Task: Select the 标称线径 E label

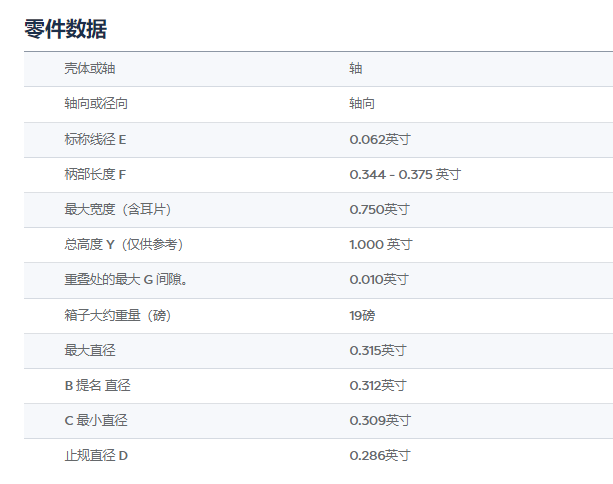Action: point(95,139)
